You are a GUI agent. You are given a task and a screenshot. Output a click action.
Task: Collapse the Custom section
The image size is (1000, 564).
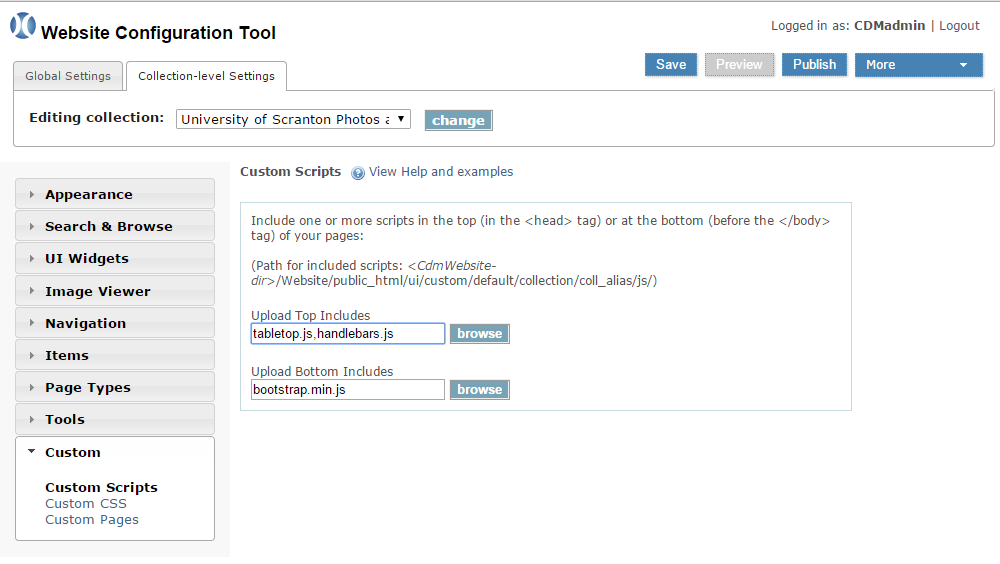tap(115, 452)
